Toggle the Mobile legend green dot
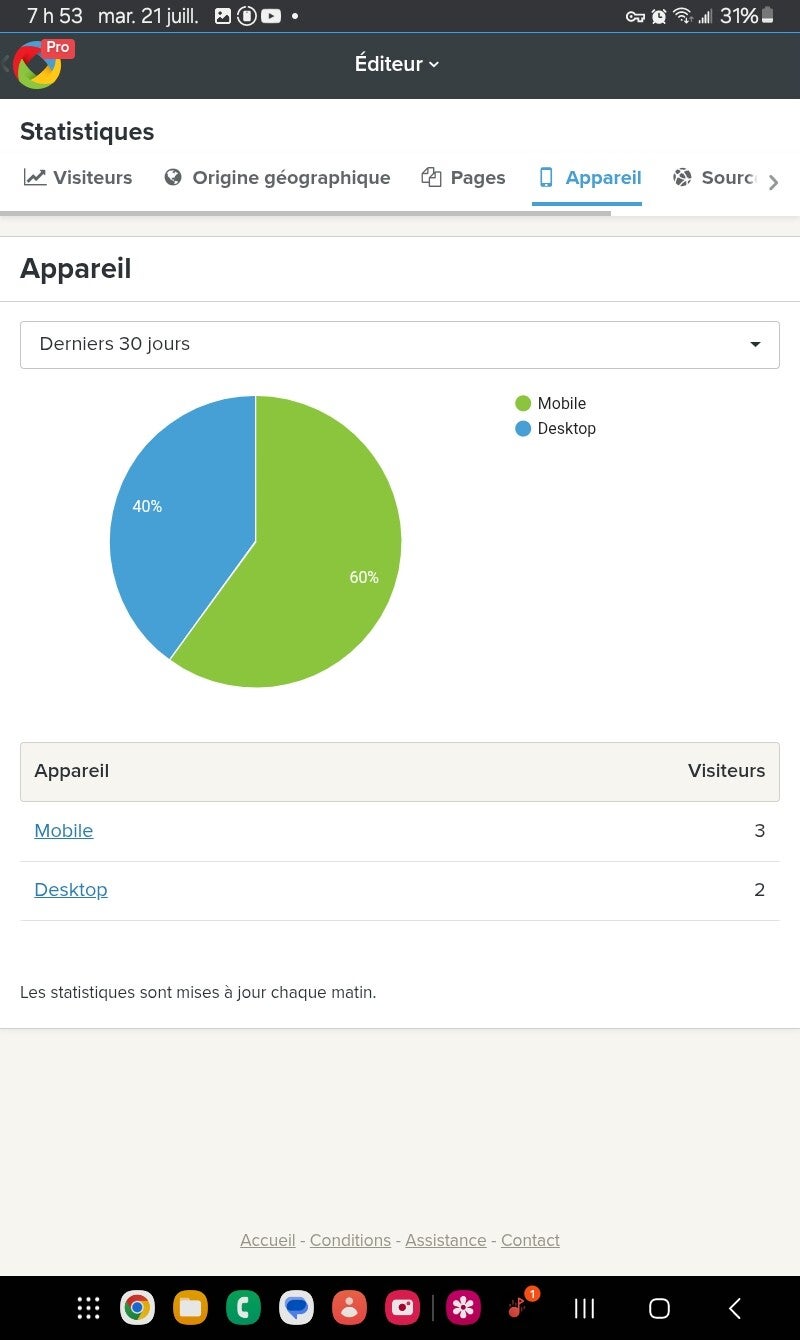 point(523,404)
